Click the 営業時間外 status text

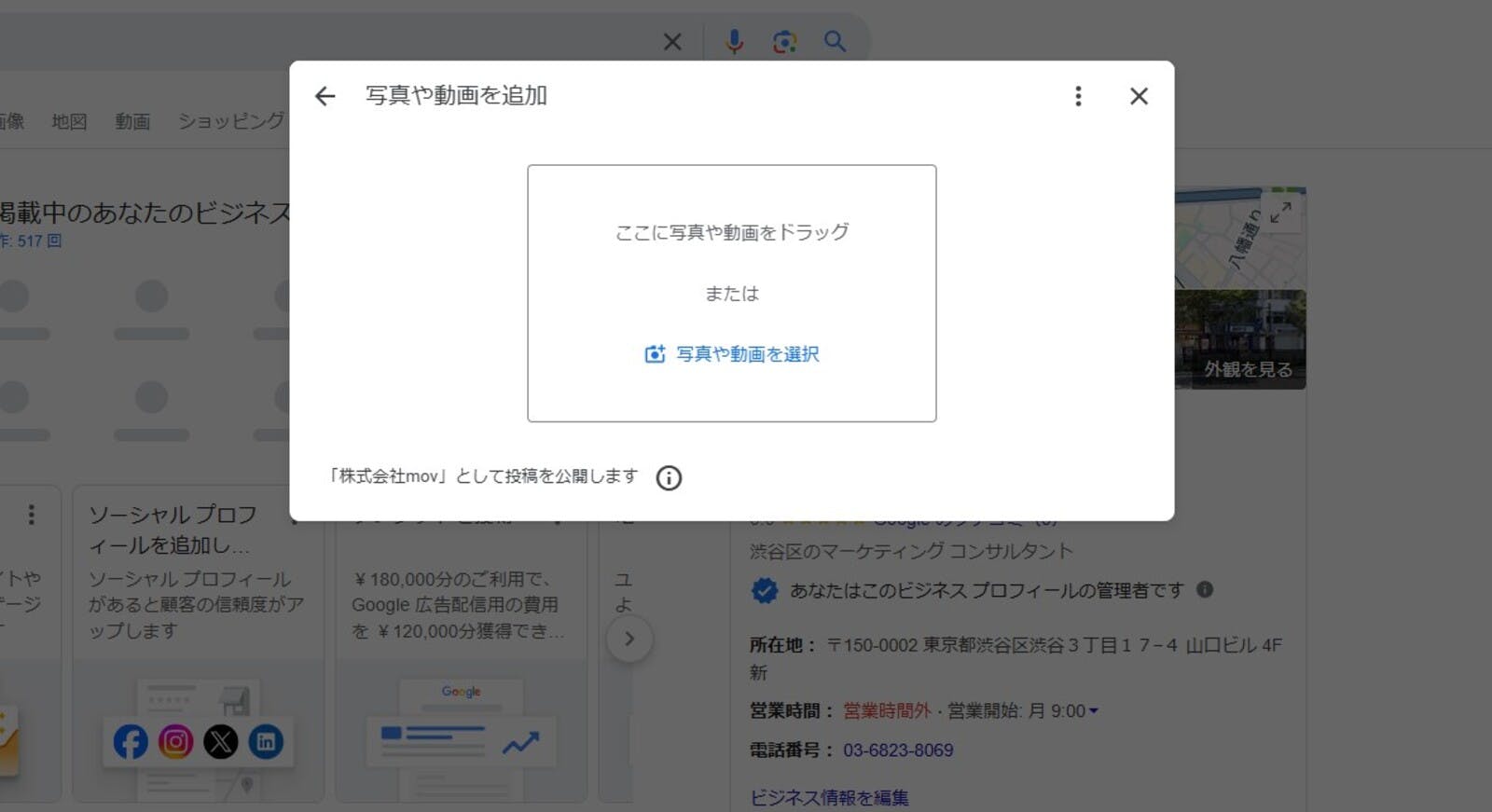pyautogui.click(x=887, y=711)
